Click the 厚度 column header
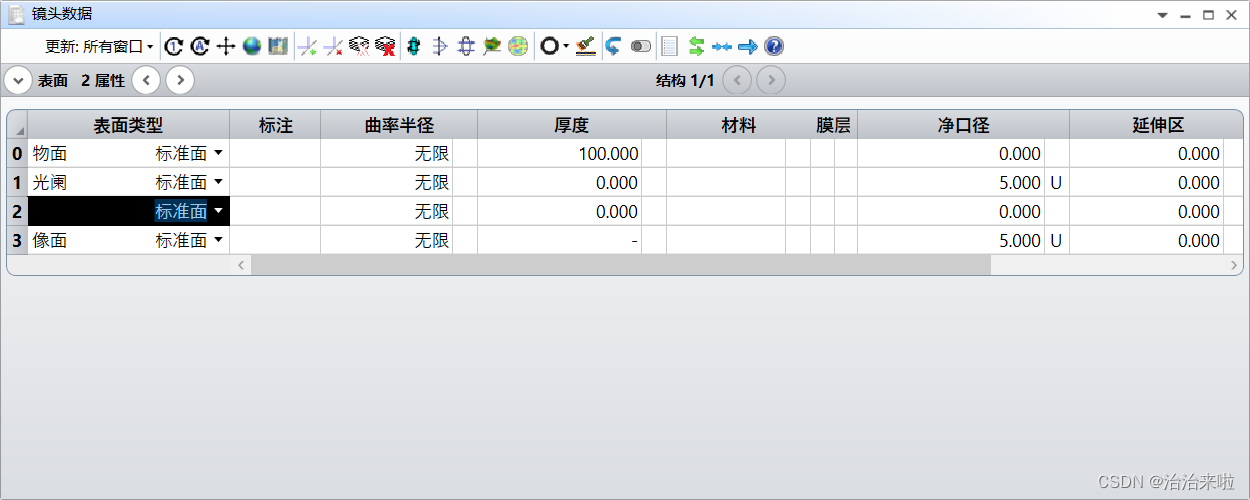The width and height of the screenshot is (1250, 500). 572,125
